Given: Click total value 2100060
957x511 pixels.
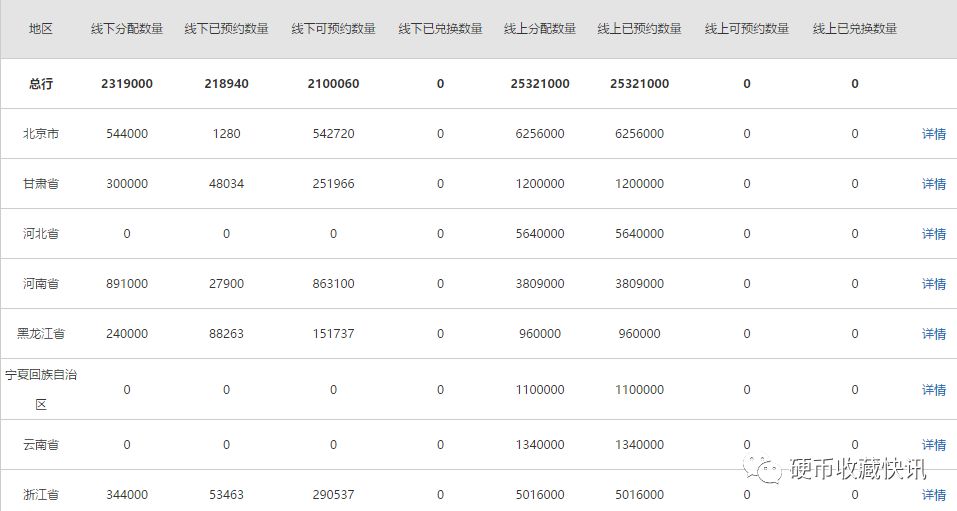Looking at the screenshot, I should tap(333, 84).
